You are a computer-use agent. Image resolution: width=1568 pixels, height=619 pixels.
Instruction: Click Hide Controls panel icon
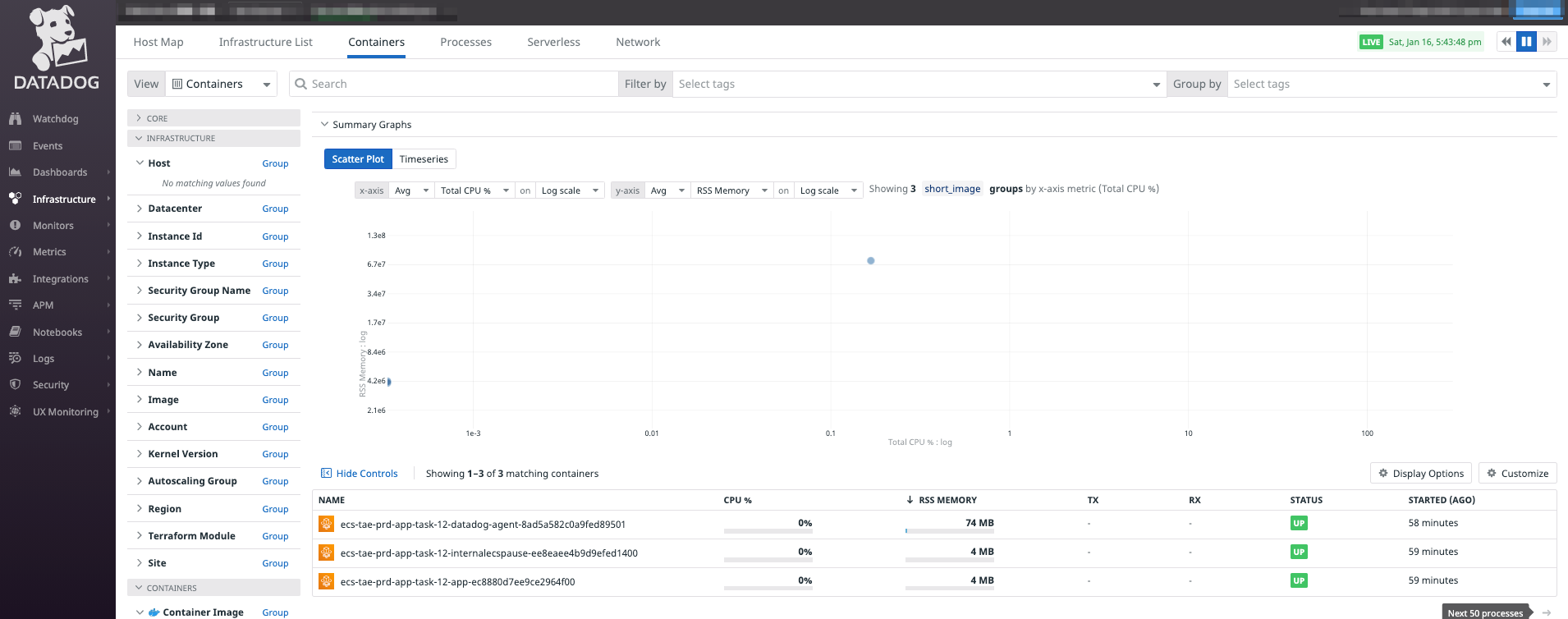(x=326, y=474)
